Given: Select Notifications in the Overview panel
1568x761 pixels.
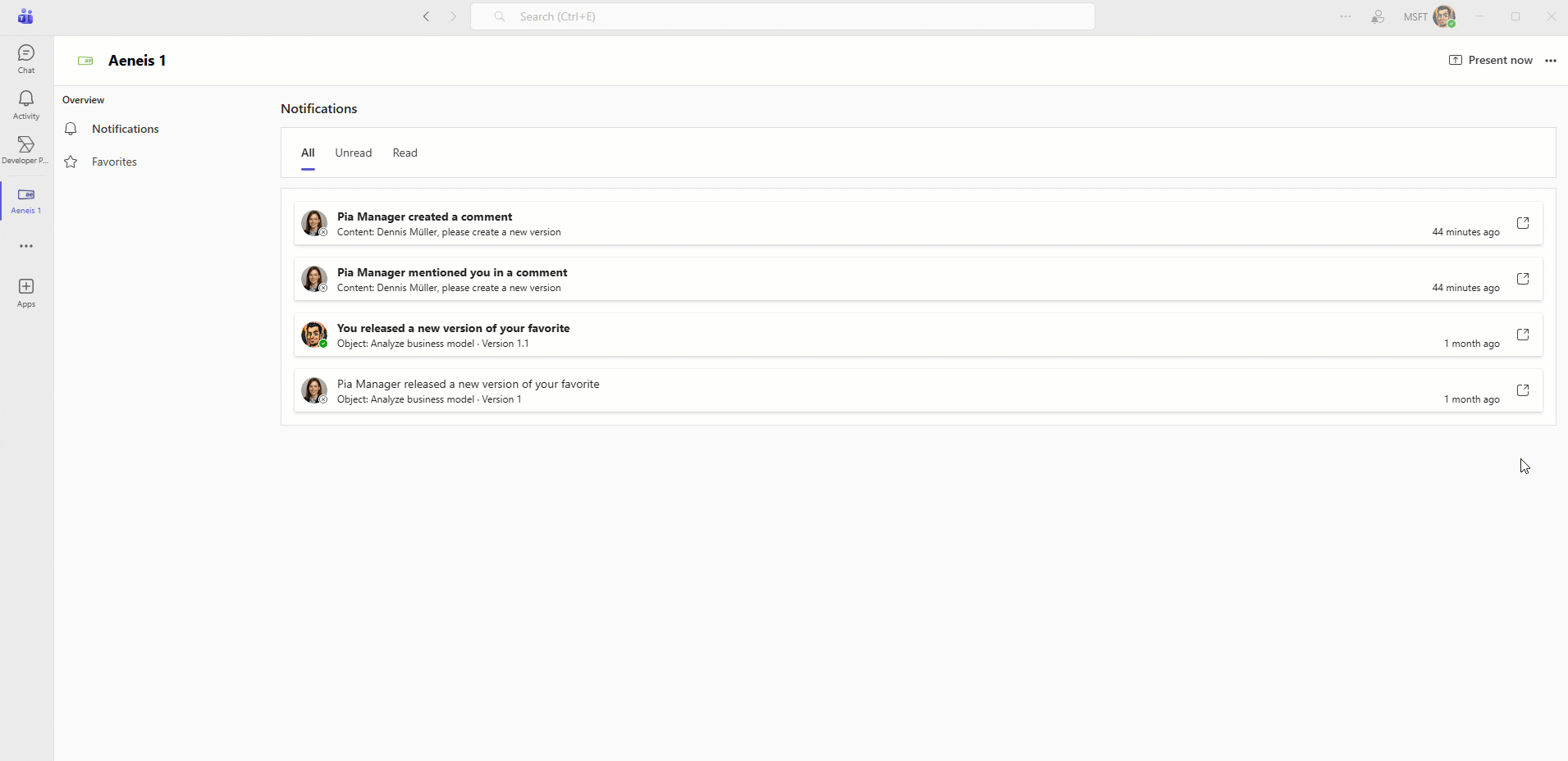Looking at the screenshot, I should click(x=125, y=130).
